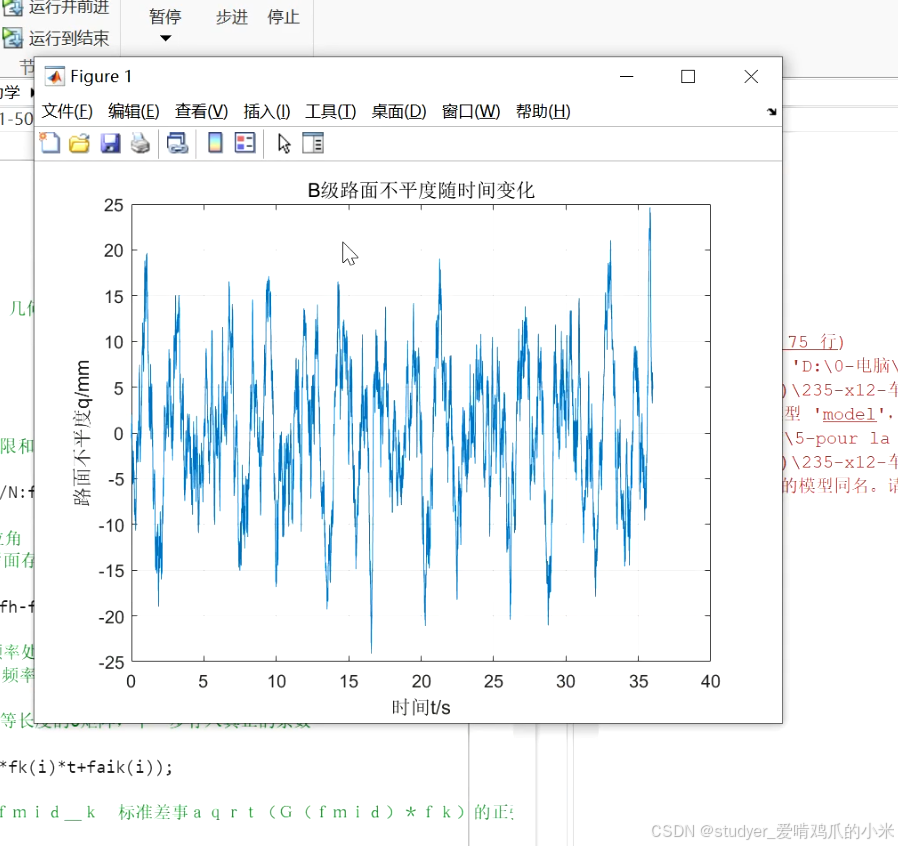Click the dock figure arrow at menu bar end
Image resolution: width=898 pixels, height=846 pixels.
(x=771, y=112)
